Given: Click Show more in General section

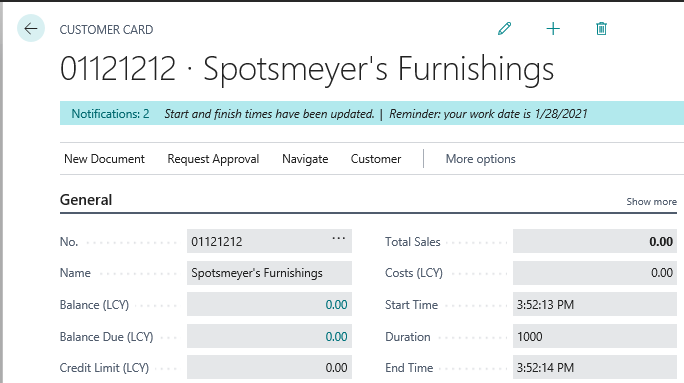Looking at the screenshot, I should (651, 202).
